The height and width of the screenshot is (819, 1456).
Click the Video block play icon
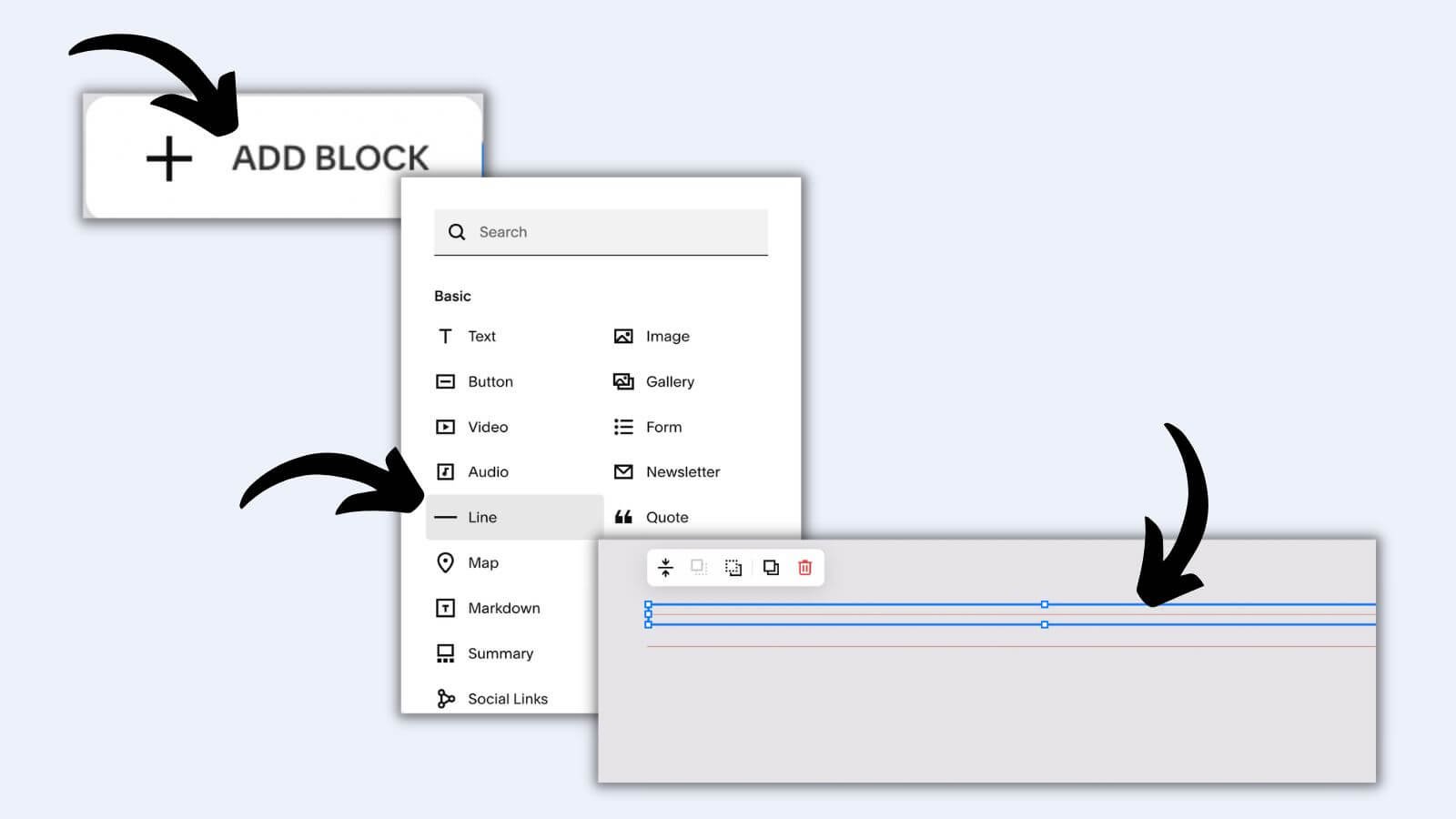(445, 427)
